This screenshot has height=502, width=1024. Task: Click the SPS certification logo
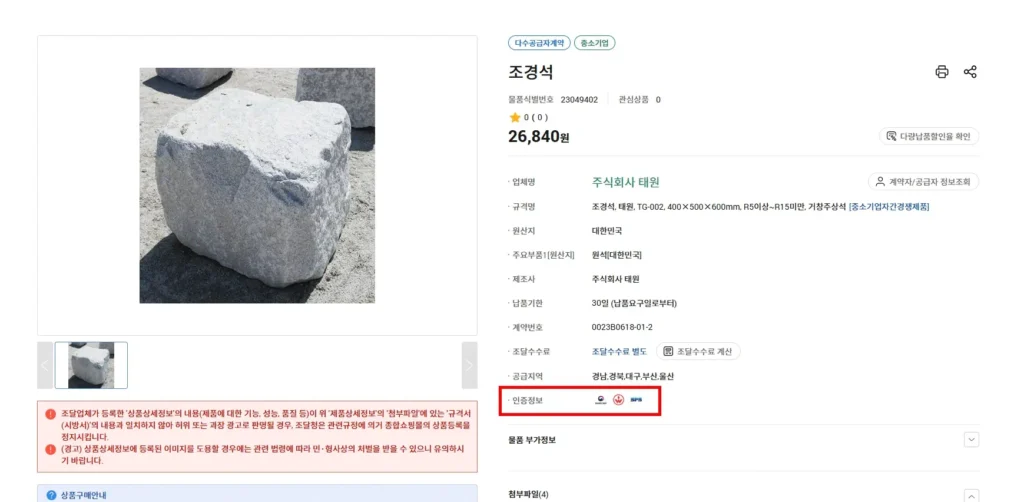636,400
